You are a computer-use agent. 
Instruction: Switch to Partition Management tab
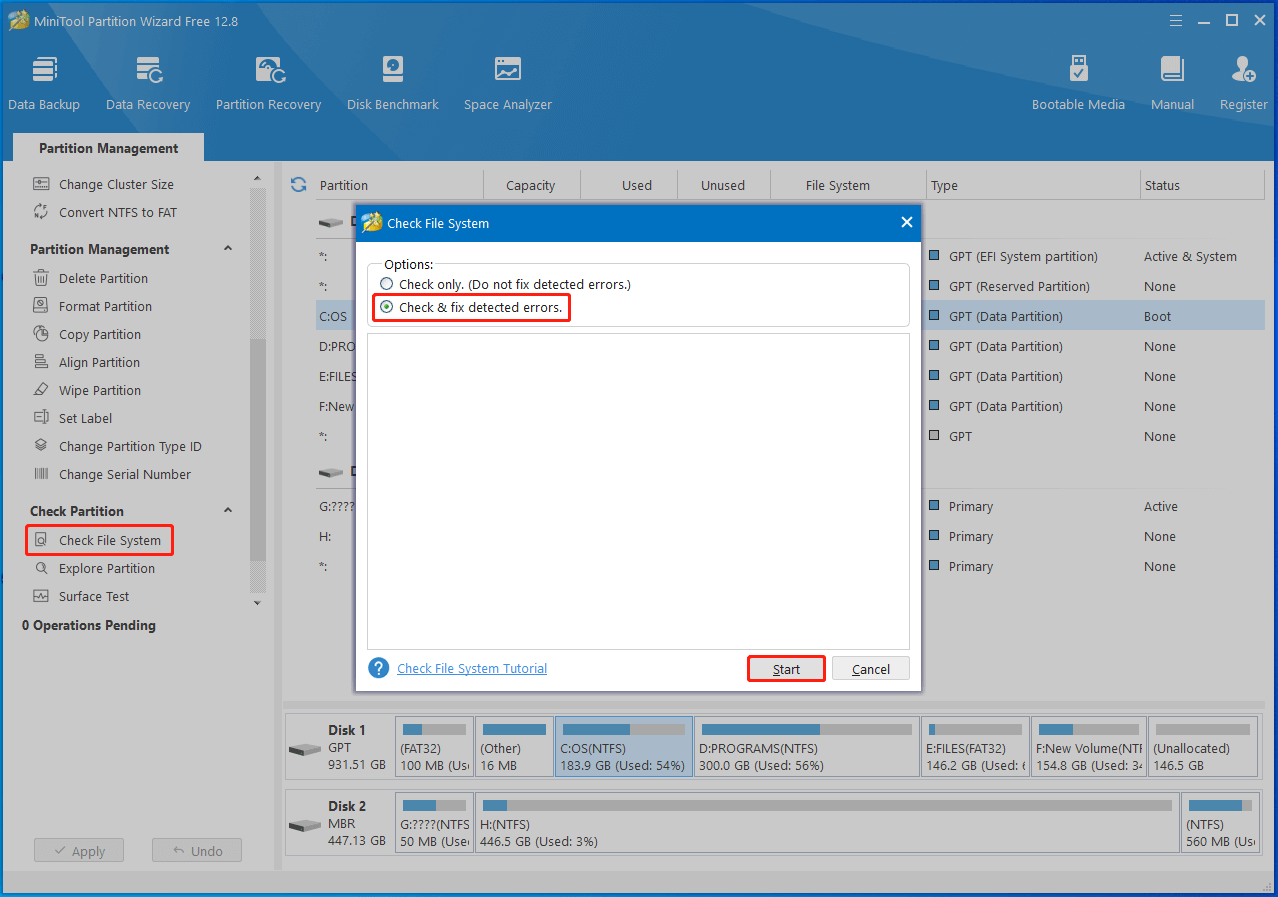(x=108, y=148)
